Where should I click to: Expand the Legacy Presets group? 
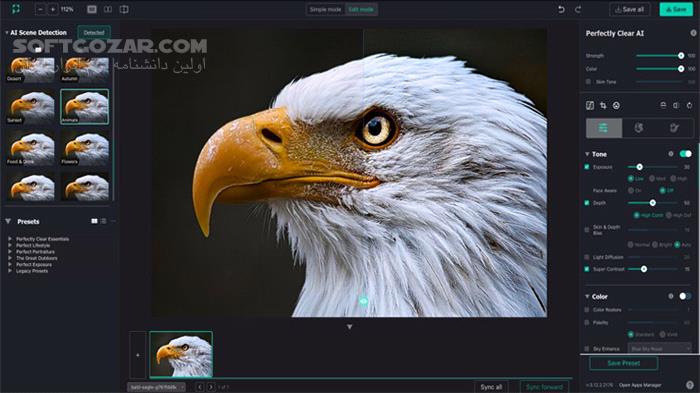click(10, 271)
